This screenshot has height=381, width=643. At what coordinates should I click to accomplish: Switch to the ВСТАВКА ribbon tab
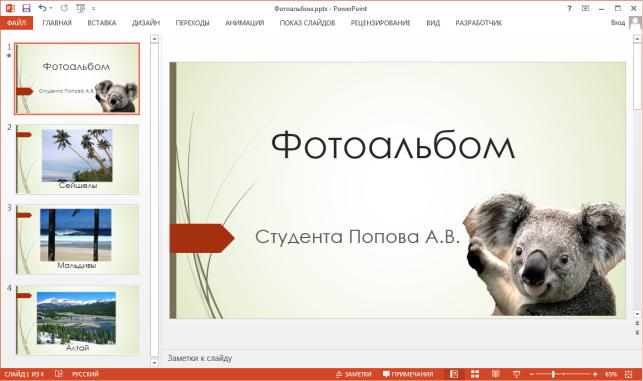click(x=102, y=23)
